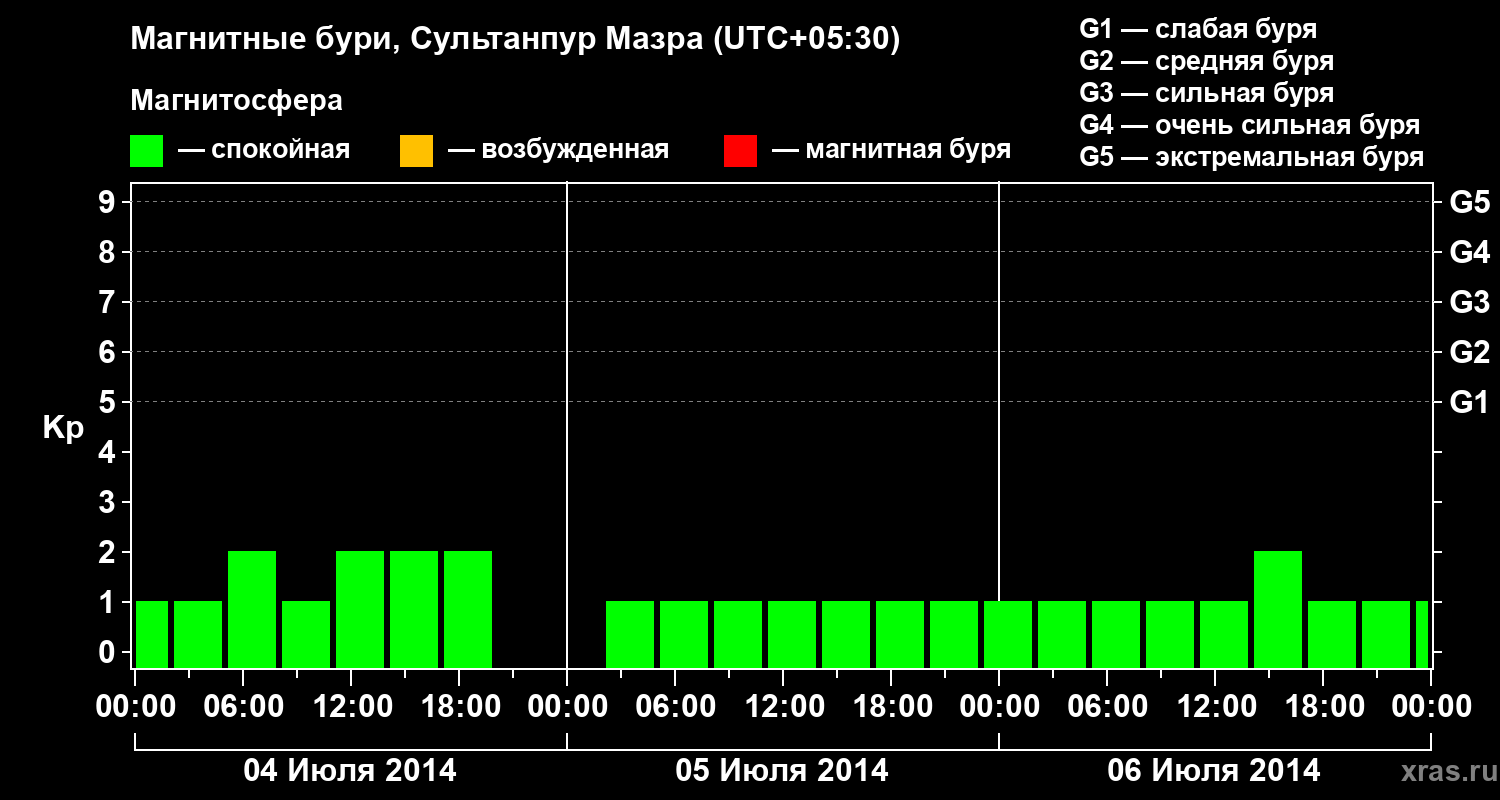Click the 'G5 — экстремальная буря' legend line
Viewport: 1500px width, 800px height.
(x=1252, y=157)
